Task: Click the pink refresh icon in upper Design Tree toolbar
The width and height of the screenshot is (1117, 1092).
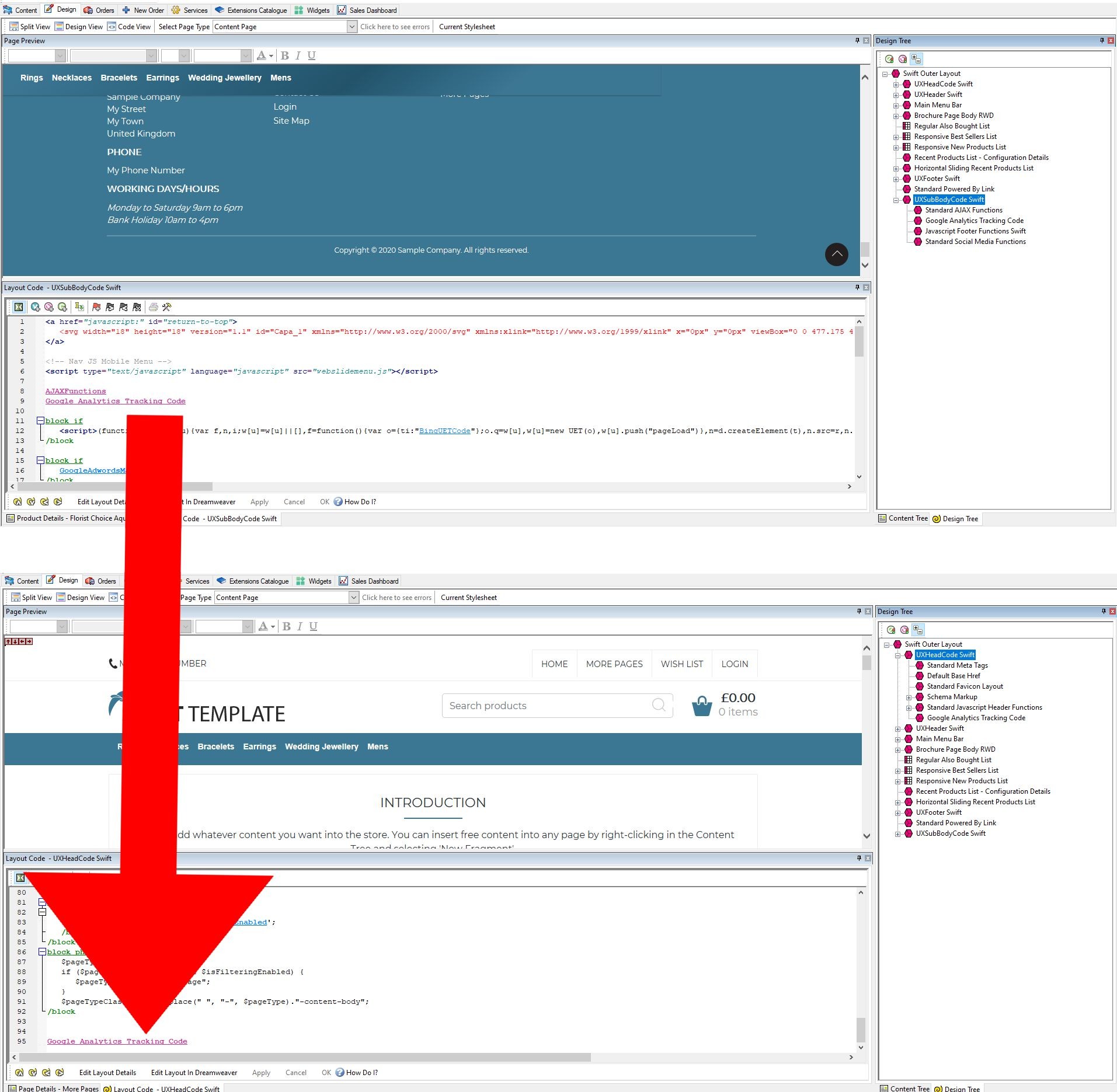Action: point(903,59)
